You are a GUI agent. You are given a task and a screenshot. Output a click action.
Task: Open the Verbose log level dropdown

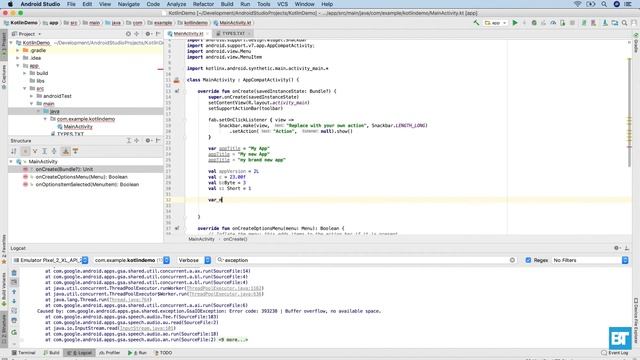(193, 260)
